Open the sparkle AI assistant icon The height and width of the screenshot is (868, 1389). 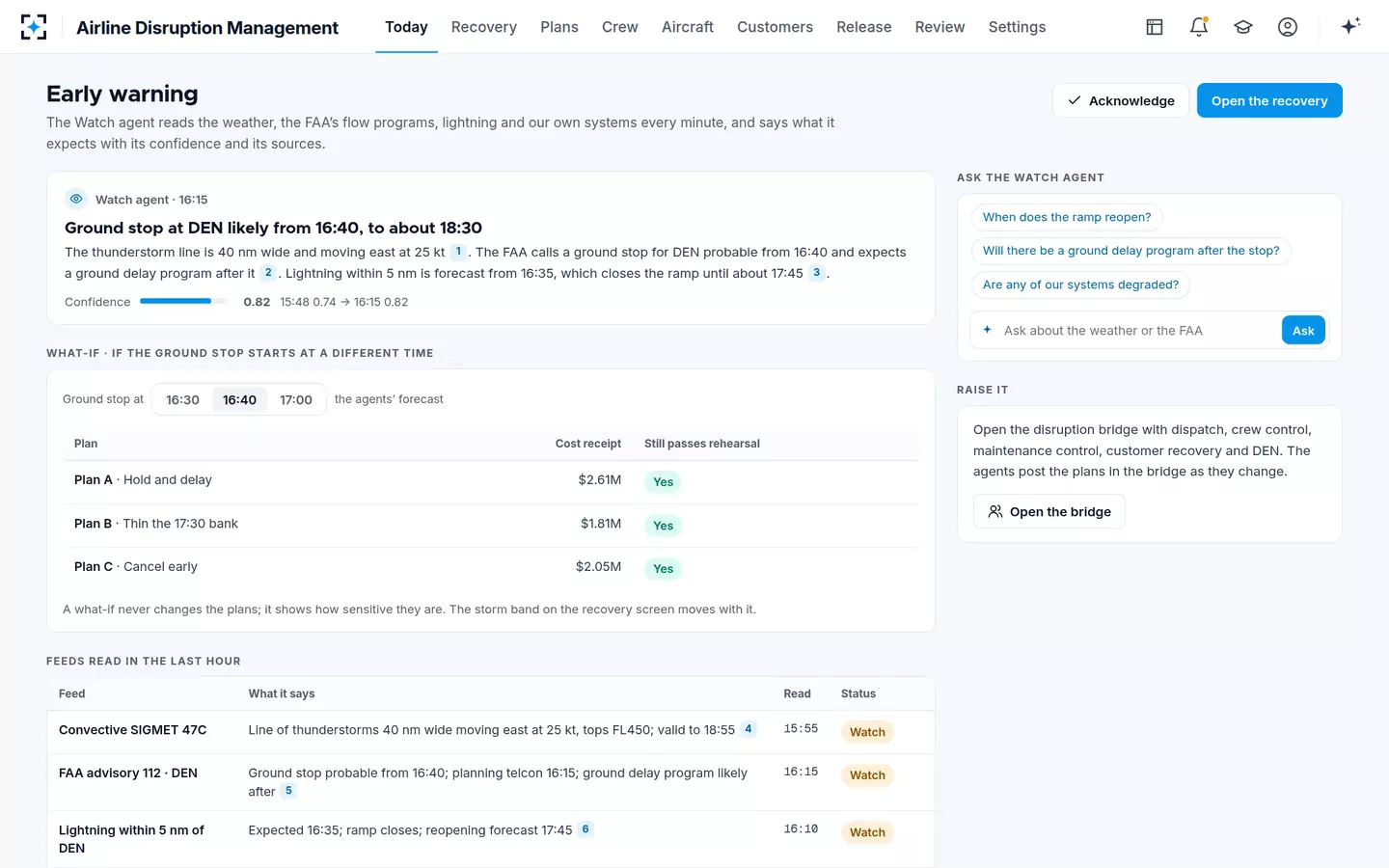coord(1350,26)
